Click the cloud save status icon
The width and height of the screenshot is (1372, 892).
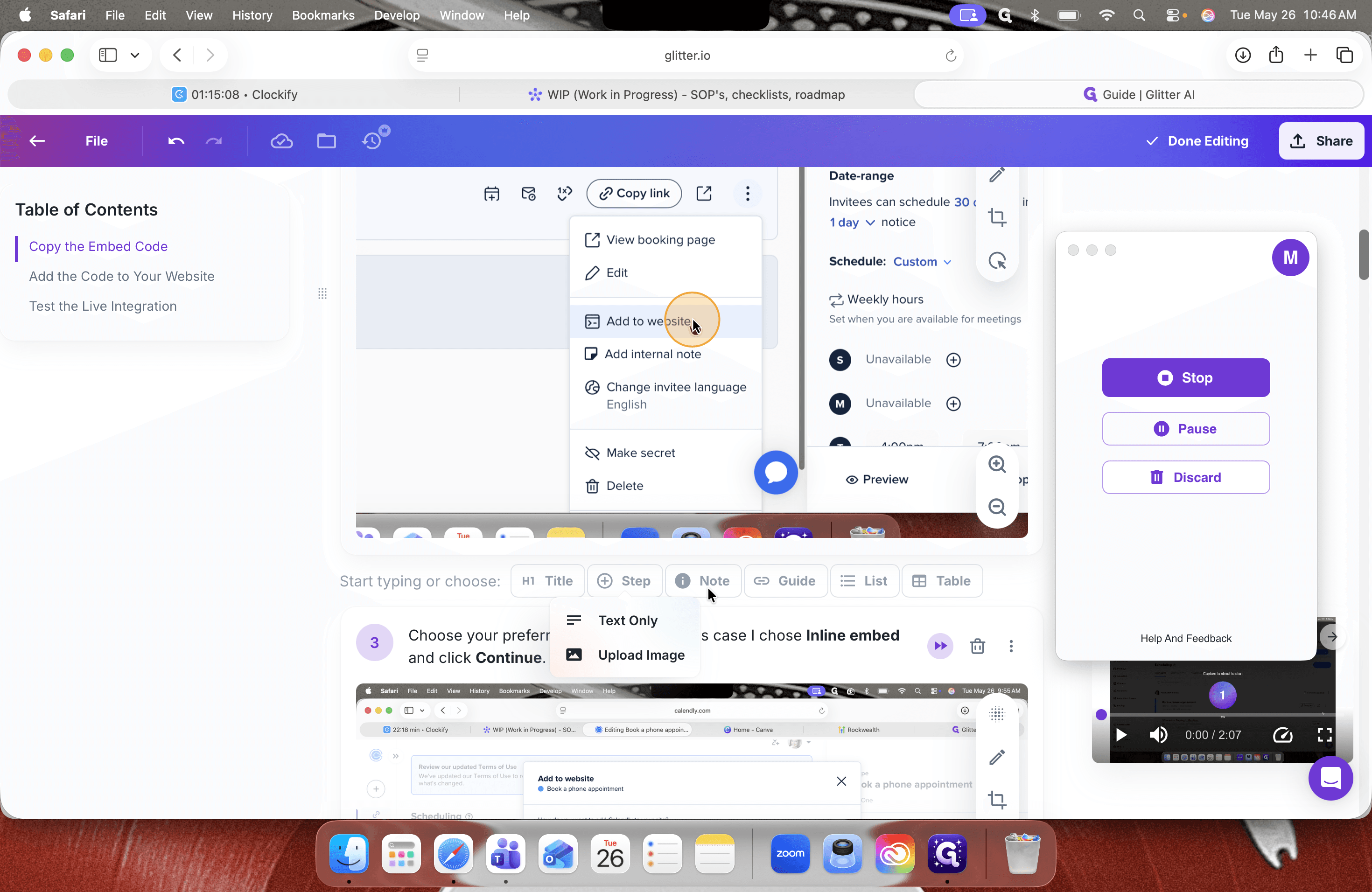click(x=281, y=140)
